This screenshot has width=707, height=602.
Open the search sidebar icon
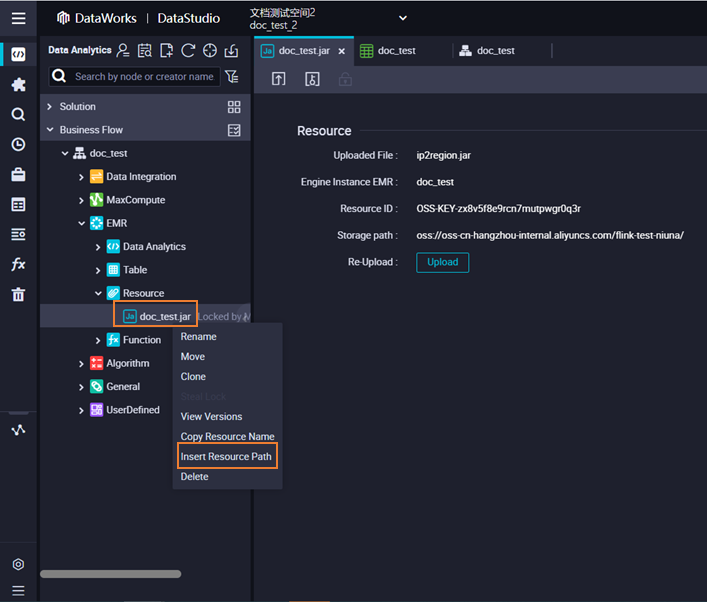18,115
